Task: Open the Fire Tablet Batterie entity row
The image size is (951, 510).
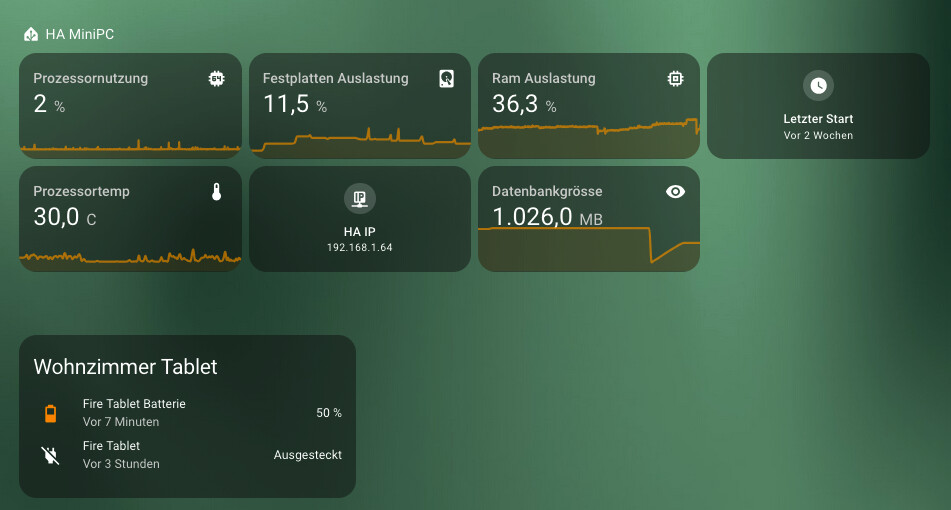Action: [x=187, y=413]
